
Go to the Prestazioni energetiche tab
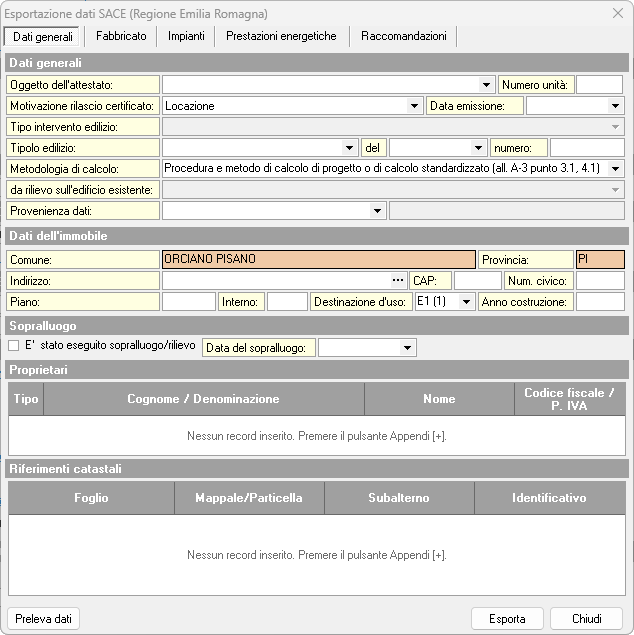[x=281, y=36]
